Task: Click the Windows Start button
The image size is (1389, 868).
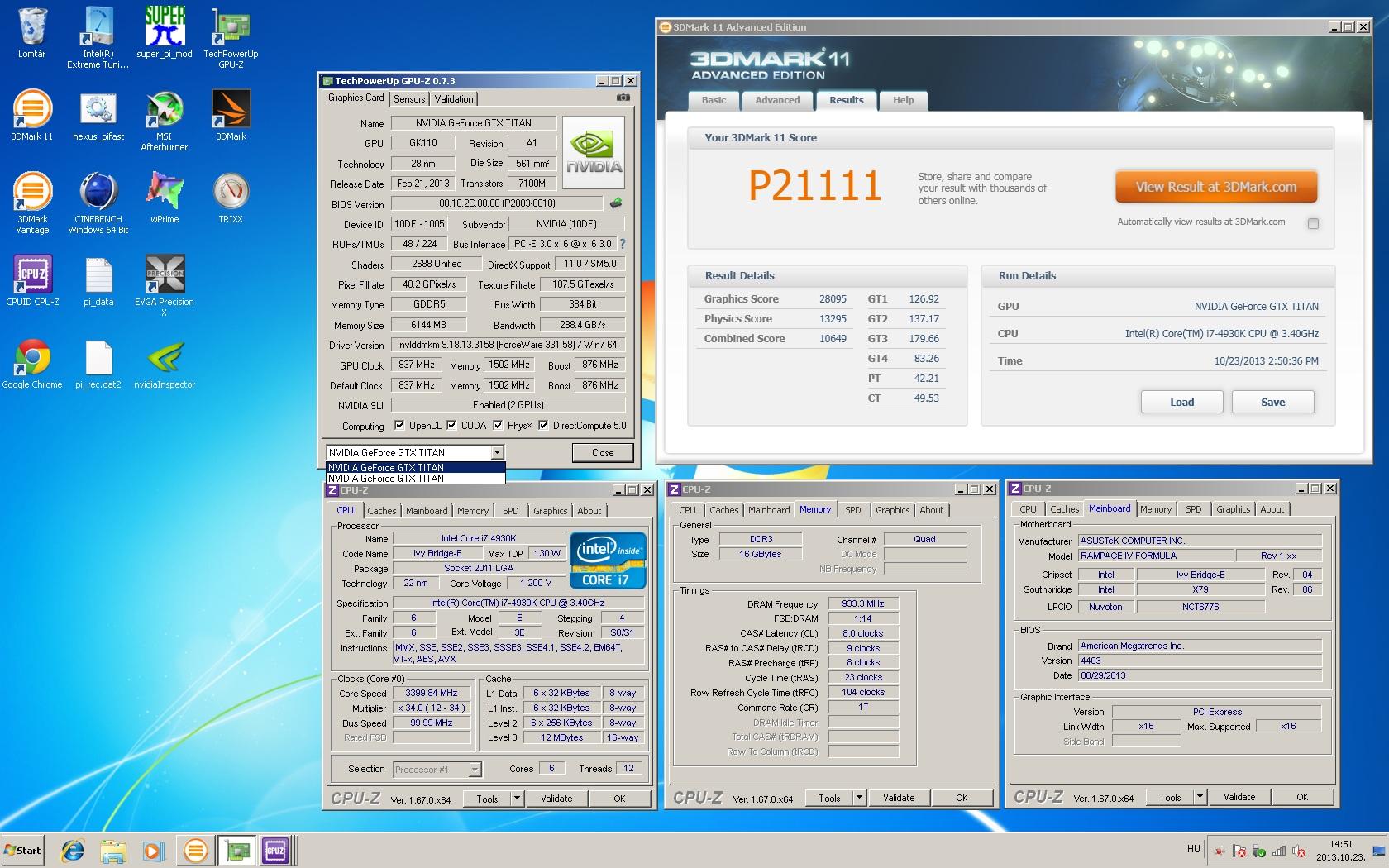Action: click(23, 850)
